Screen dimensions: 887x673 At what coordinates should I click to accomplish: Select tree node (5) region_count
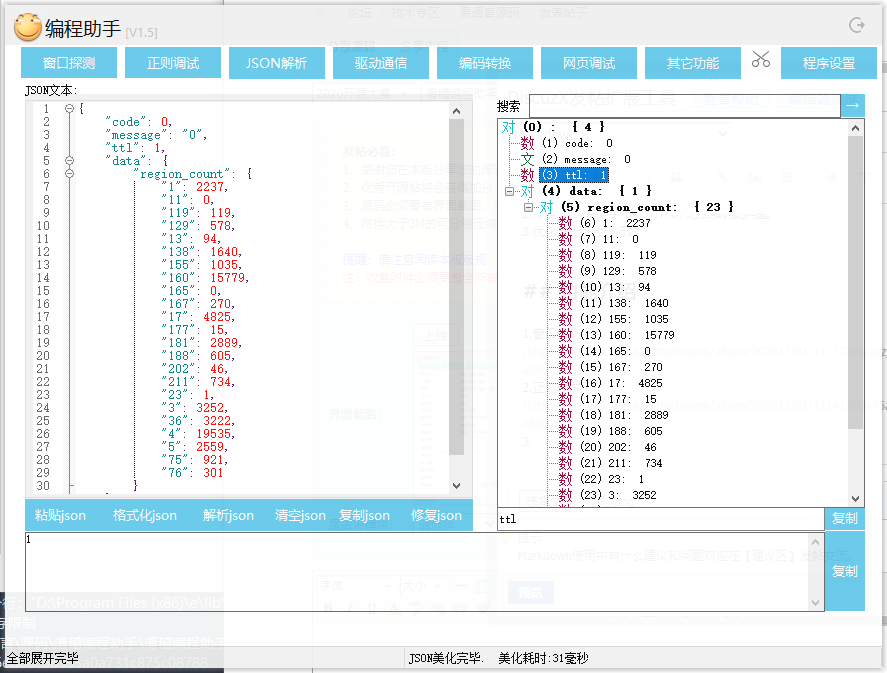647,207
